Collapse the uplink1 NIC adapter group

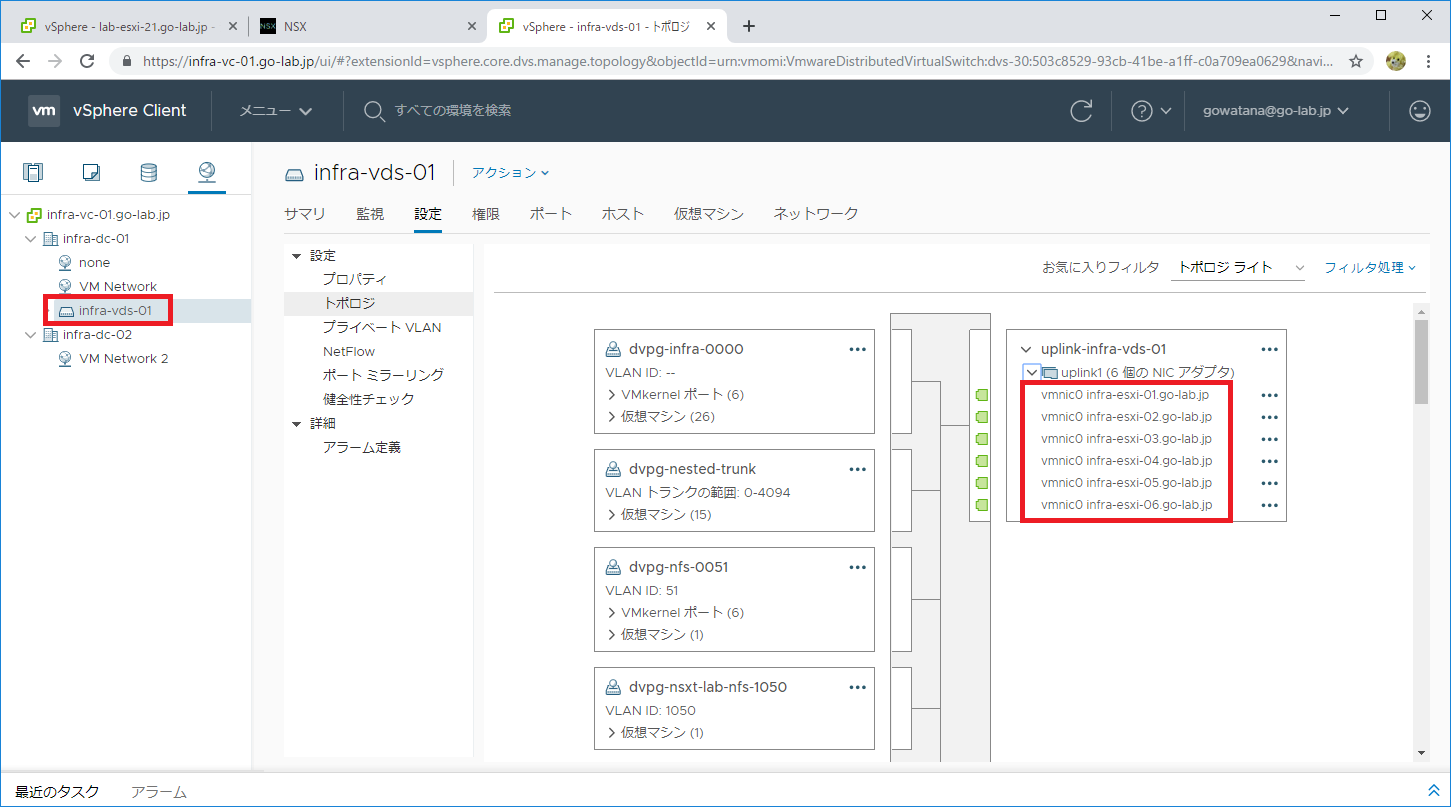[x=1032, y=372]
